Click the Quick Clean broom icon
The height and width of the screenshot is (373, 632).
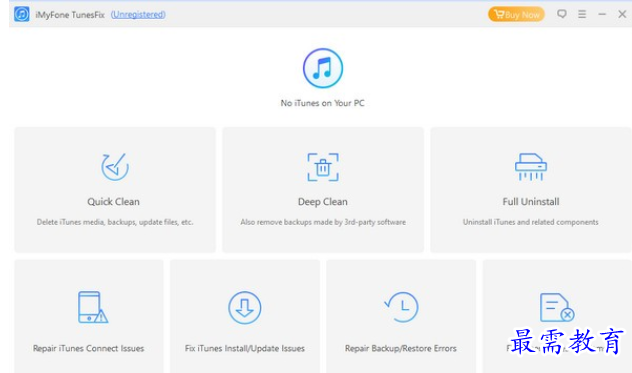coord(115,167)
